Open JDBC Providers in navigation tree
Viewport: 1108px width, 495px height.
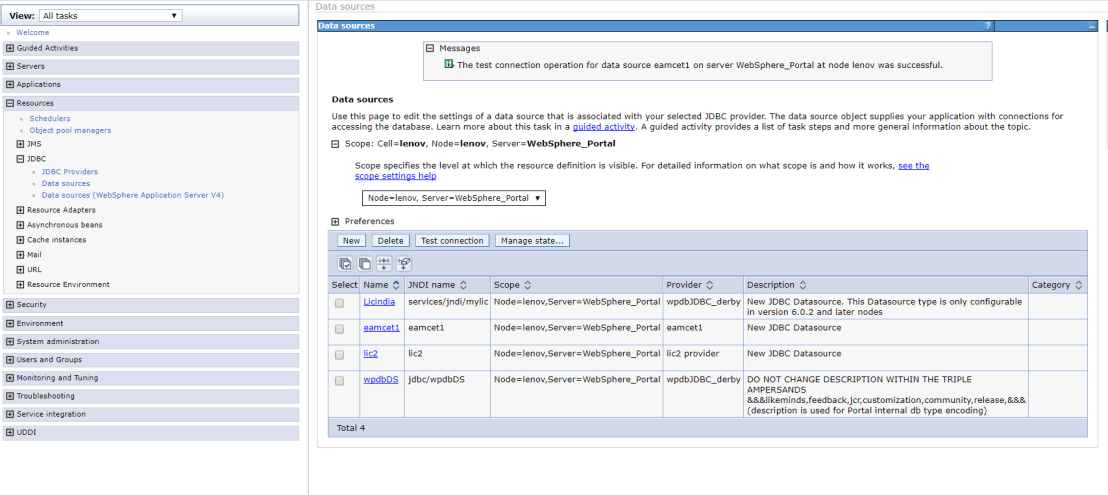coord(70,172)
